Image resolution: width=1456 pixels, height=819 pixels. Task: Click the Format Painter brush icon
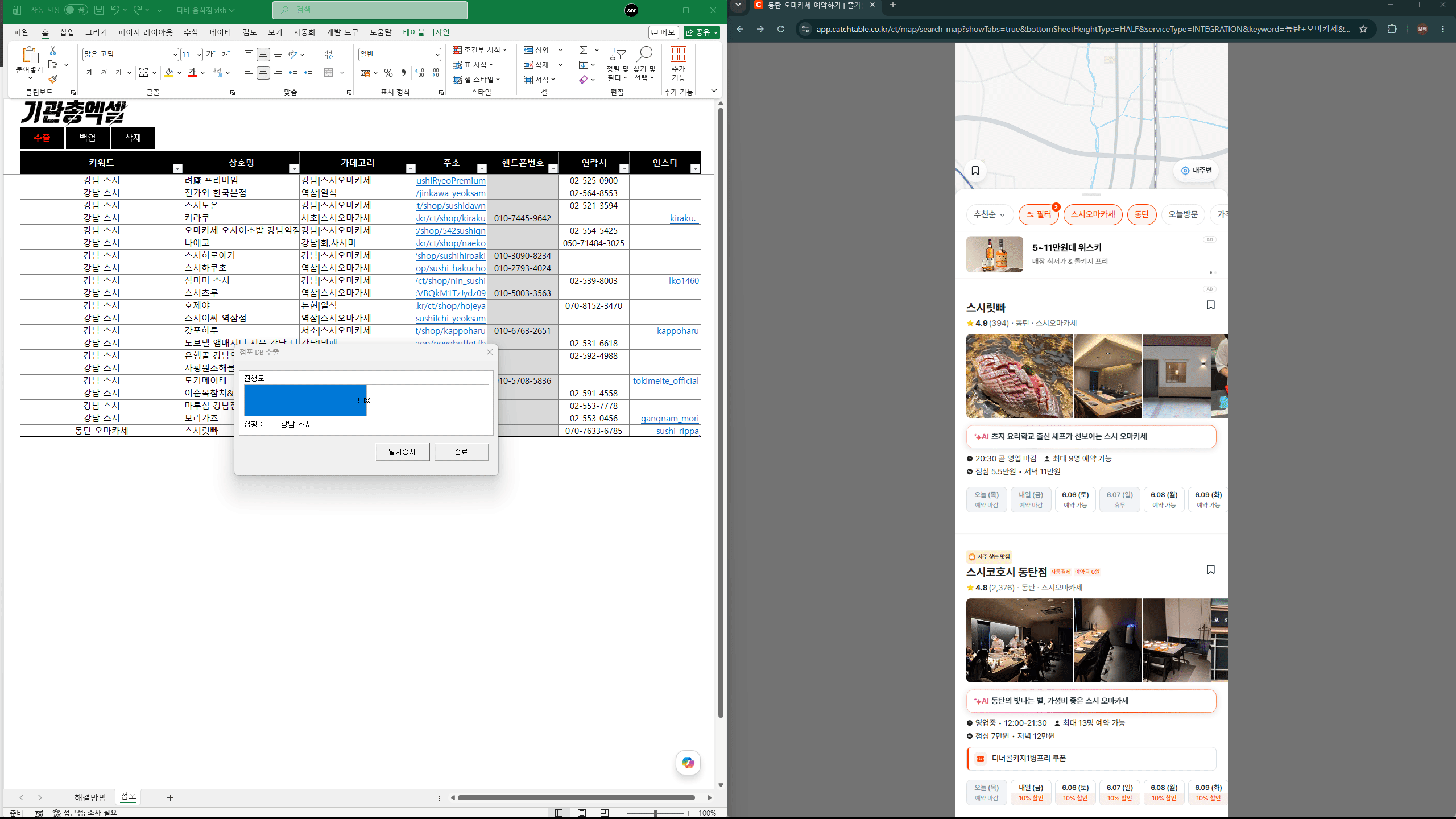pyautogui.click(x=53, y=80)
